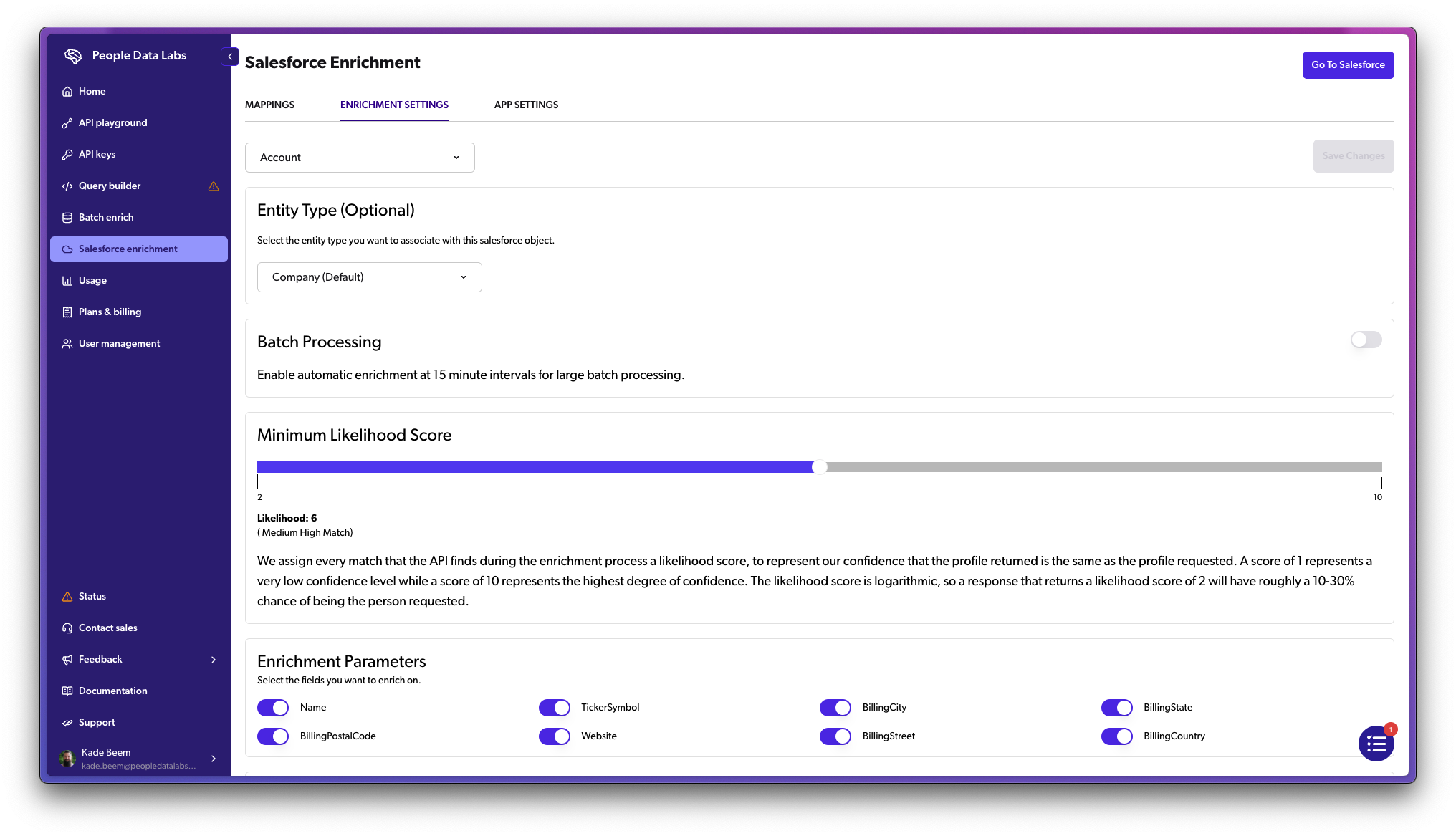Image resolution: width=1456 pixels, height=836 pixels.
Task: Open the API playground from the sidebar
Action: (x=112, y=122)
